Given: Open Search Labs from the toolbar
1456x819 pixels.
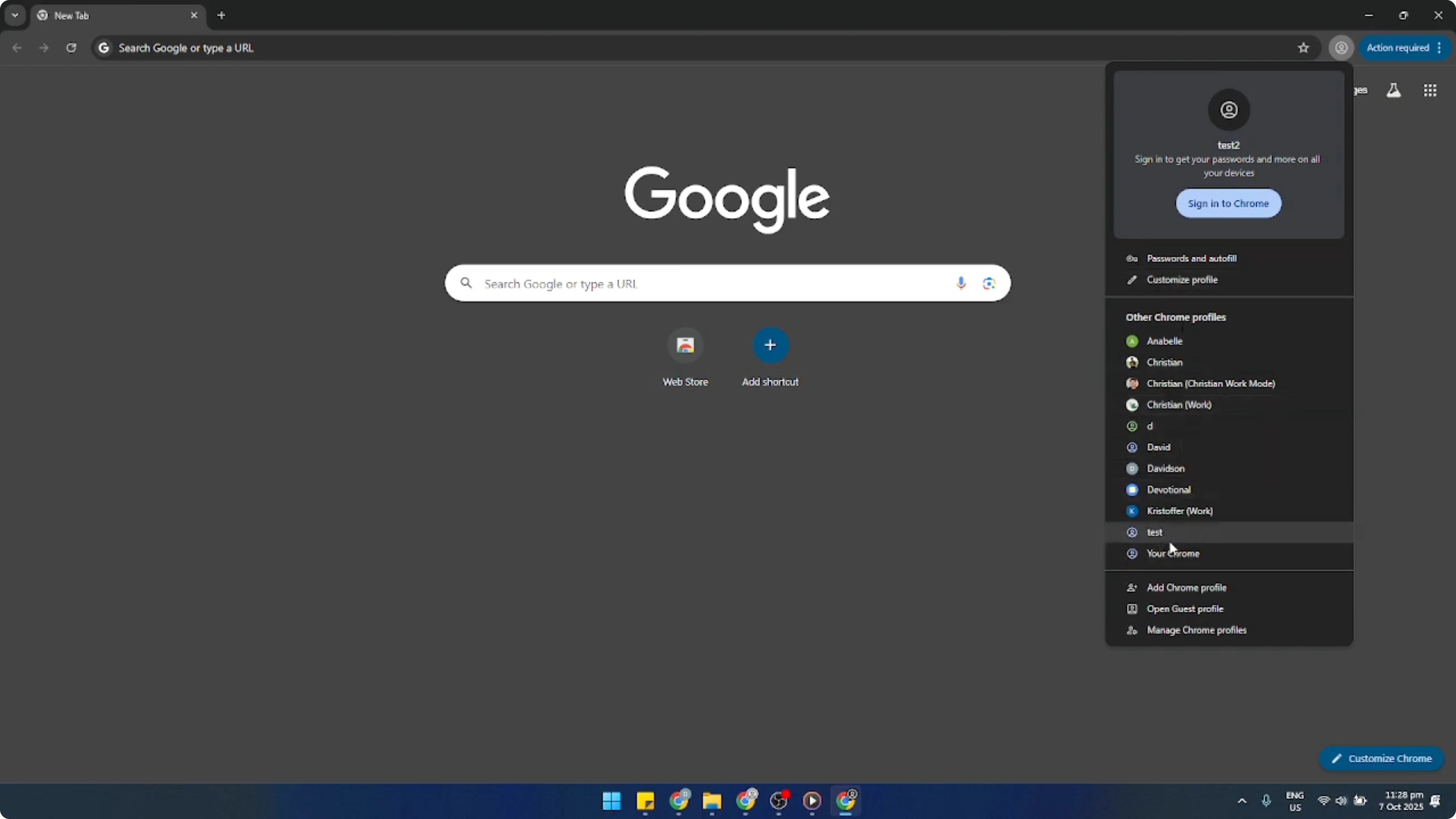Looking at the screenshot, I should click(x=1394, y=90).
